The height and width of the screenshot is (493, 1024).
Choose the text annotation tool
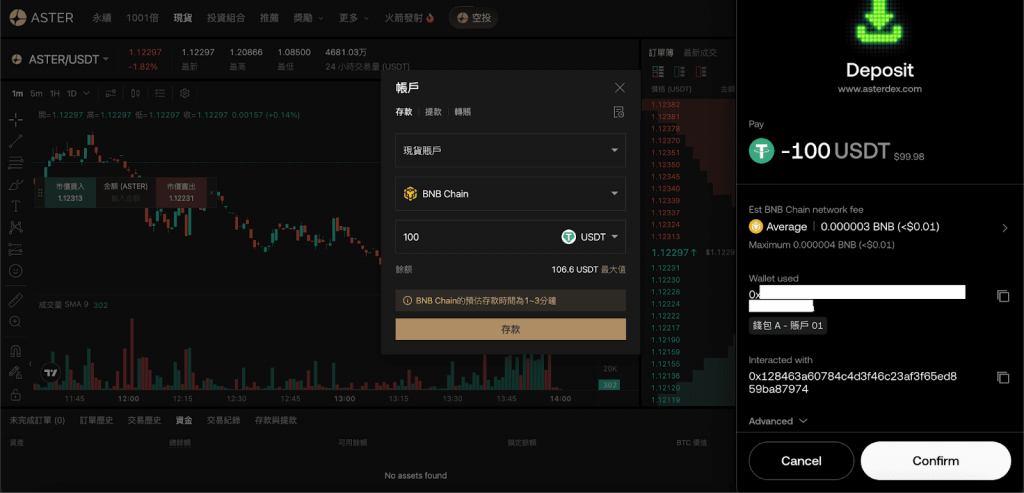pos(16,205)
